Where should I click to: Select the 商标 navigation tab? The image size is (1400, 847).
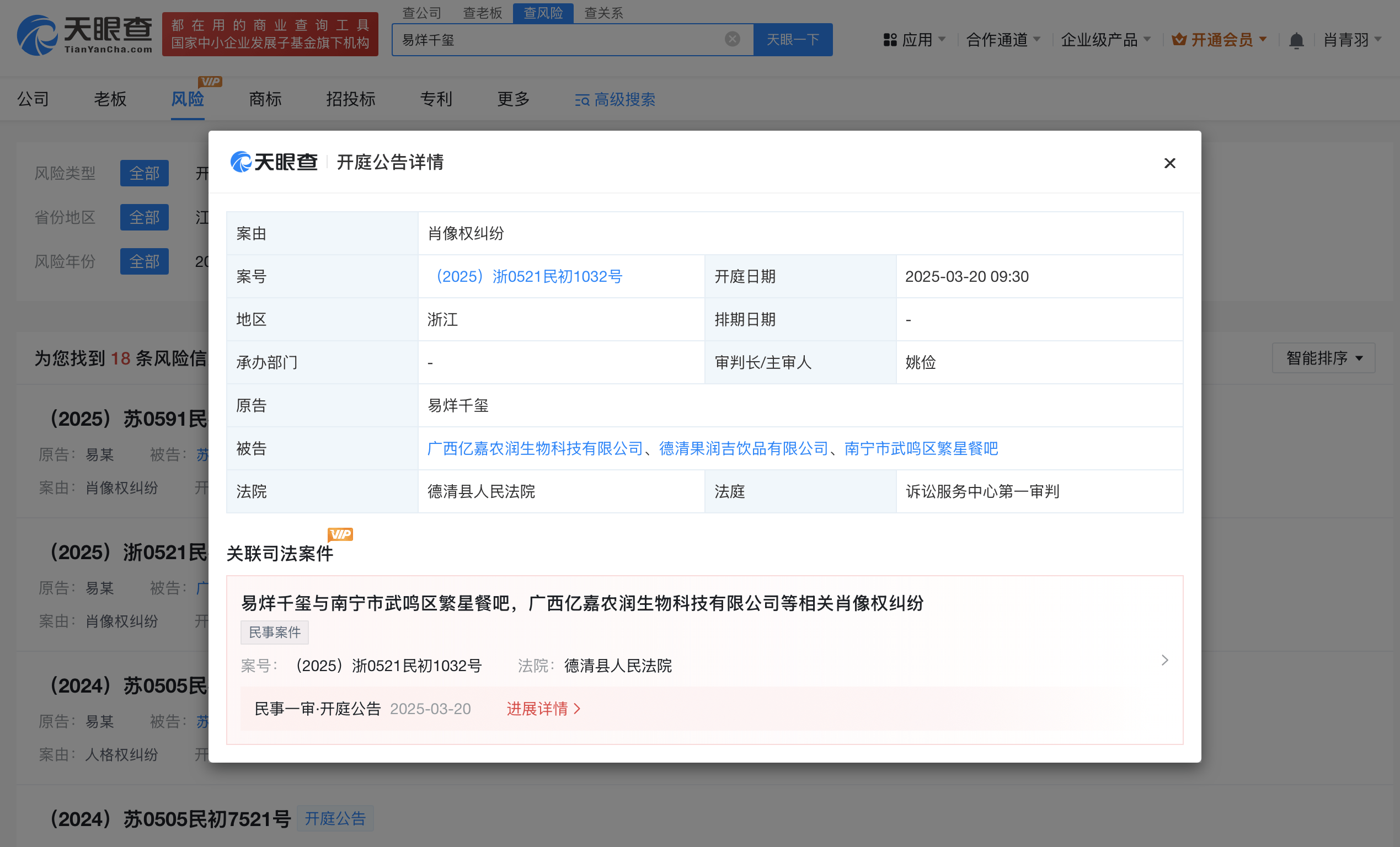coord(265,99)
